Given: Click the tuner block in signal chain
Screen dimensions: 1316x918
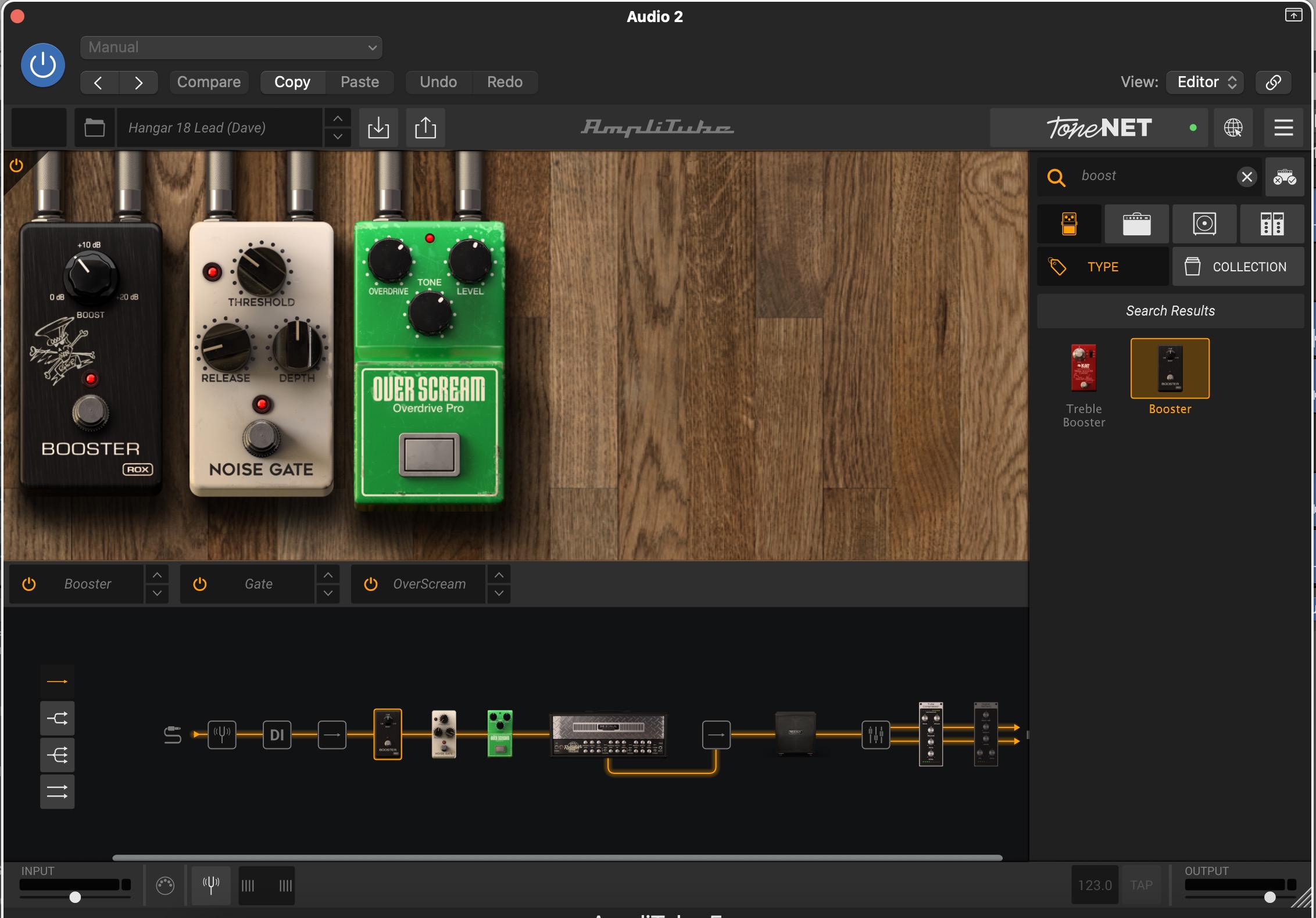Looking at the screenshot, I should coord(222,735).
